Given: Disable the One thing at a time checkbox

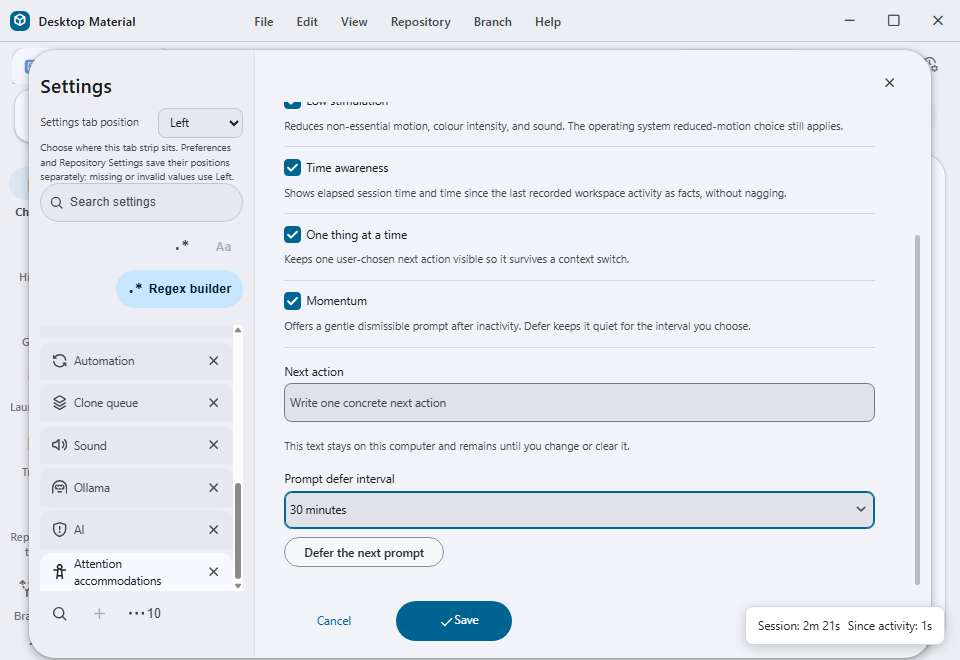Looking at the screenshot, I should click(x=293, y=234).
